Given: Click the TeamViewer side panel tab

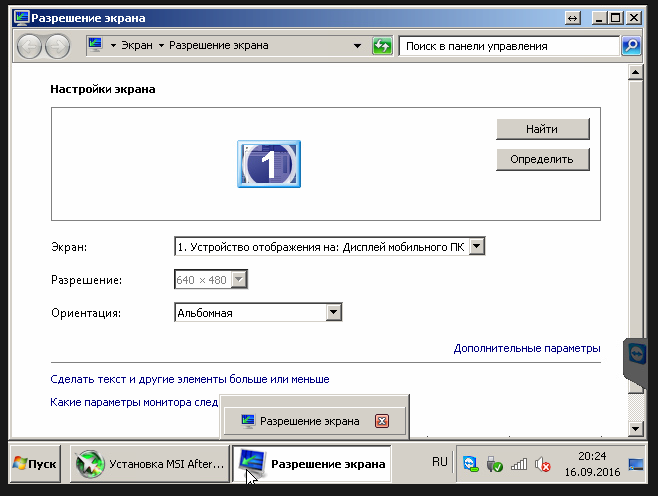Looking at the screenshot, I should point(637,355).
